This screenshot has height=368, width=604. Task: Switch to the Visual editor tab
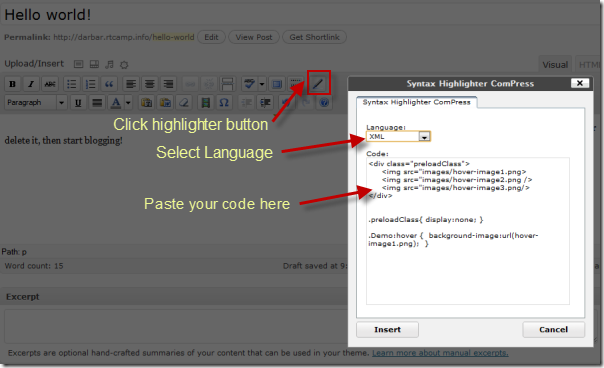(555, 65)
